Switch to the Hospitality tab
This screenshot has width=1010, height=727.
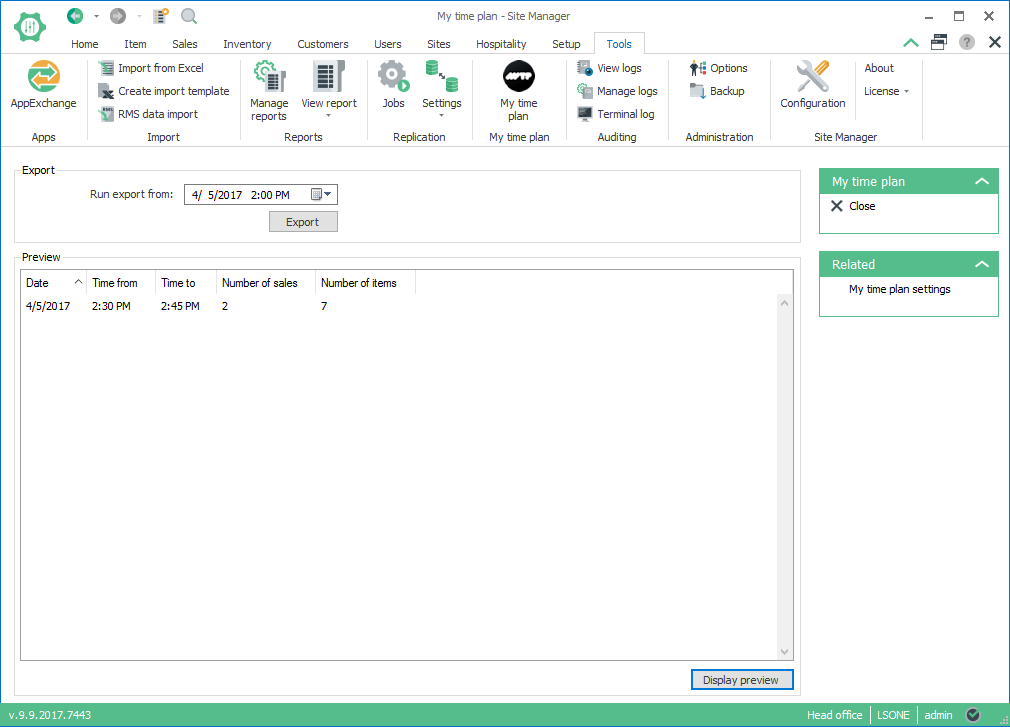(x=501, y=44)
